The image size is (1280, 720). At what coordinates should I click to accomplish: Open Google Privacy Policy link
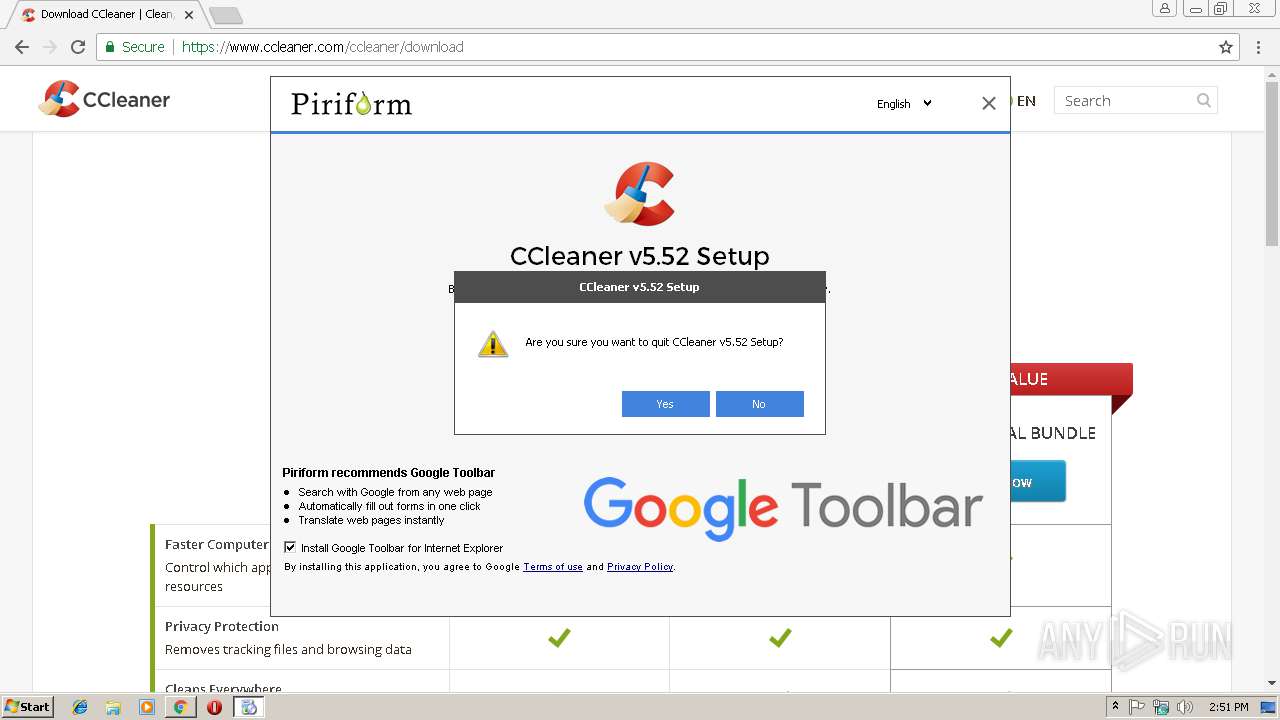640,567
